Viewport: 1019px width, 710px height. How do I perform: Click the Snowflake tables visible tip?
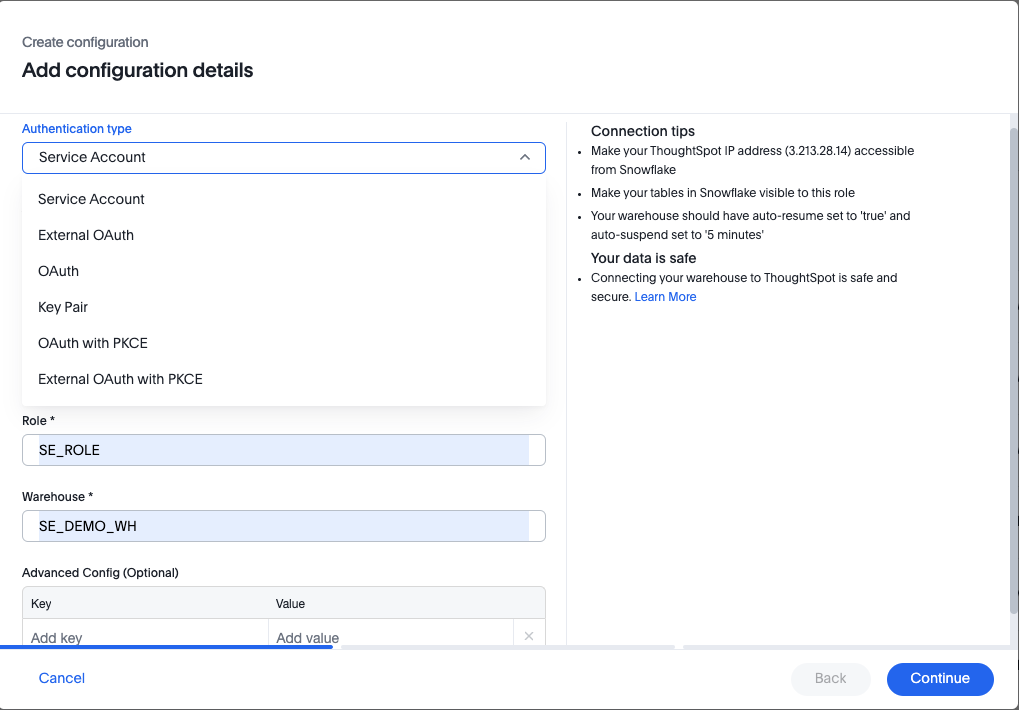[x=722, y=193]
